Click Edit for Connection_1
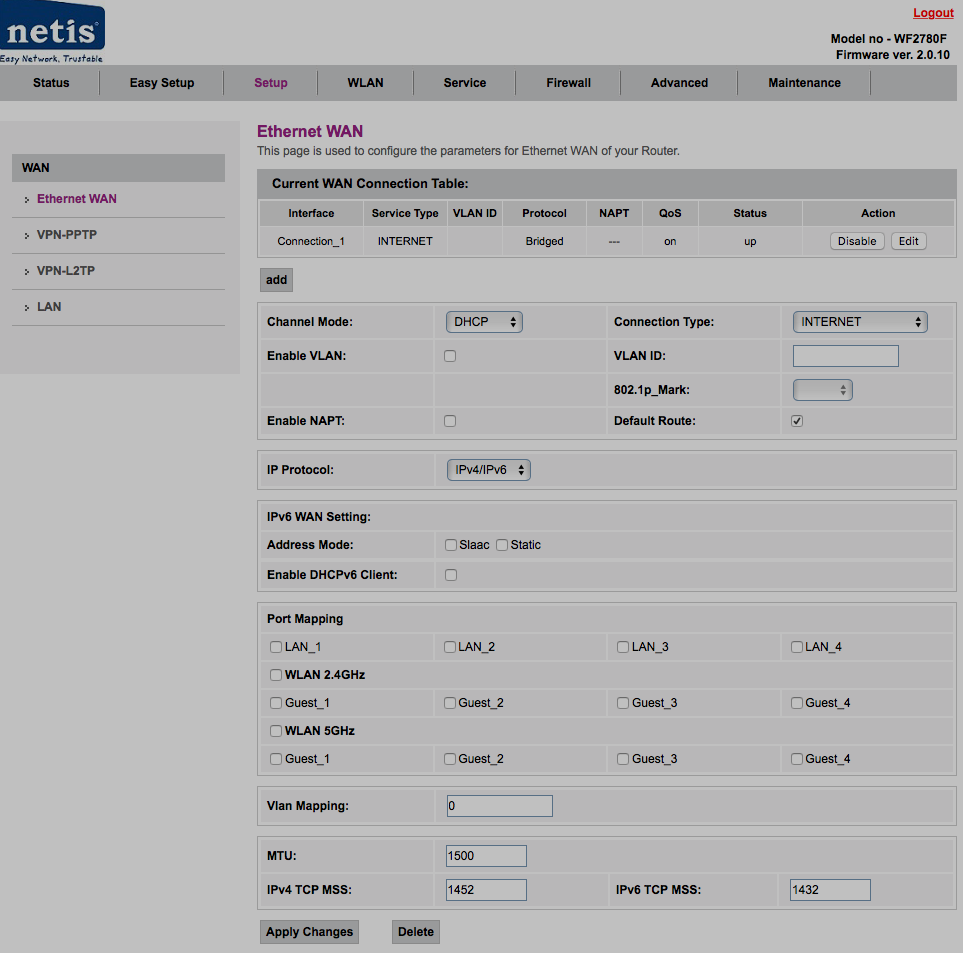Viewport: 963px width, 953px height. pos(908,241)
